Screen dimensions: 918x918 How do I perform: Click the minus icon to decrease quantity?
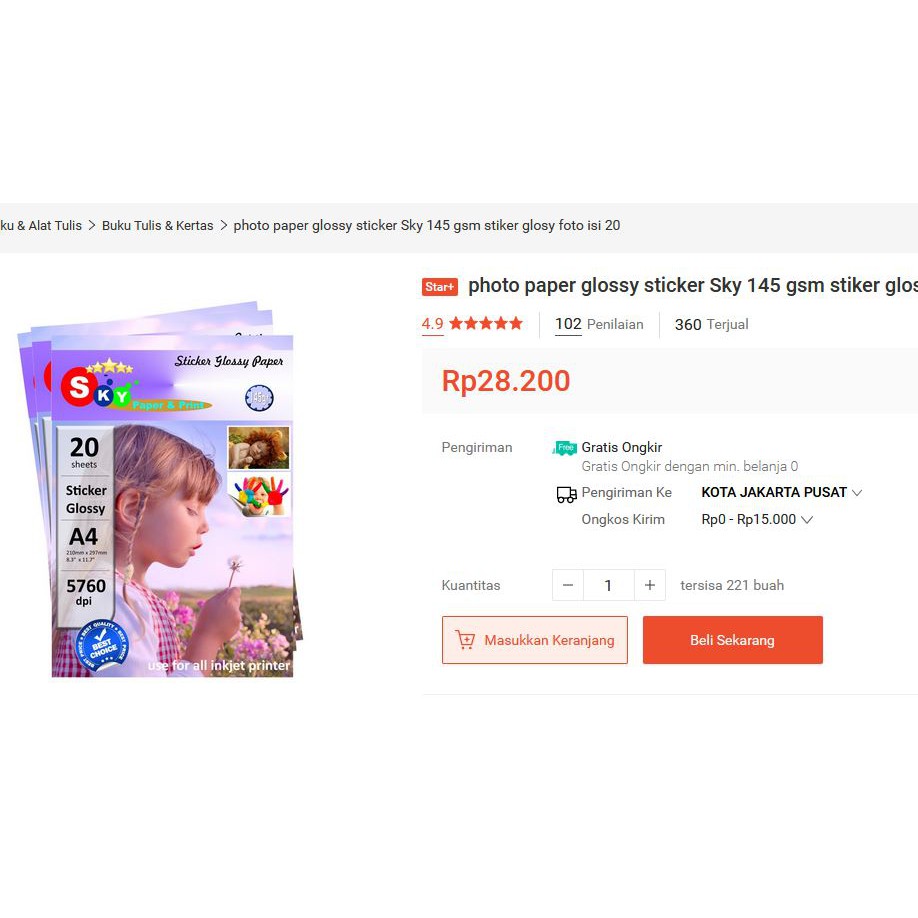coord(568,585)
